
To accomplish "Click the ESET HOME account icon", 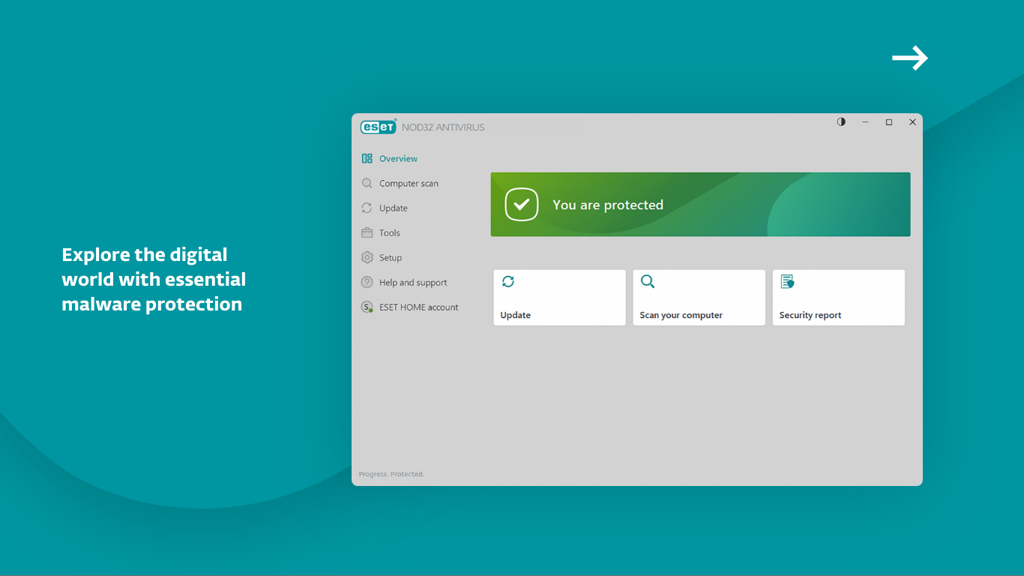I will point(367,307).
